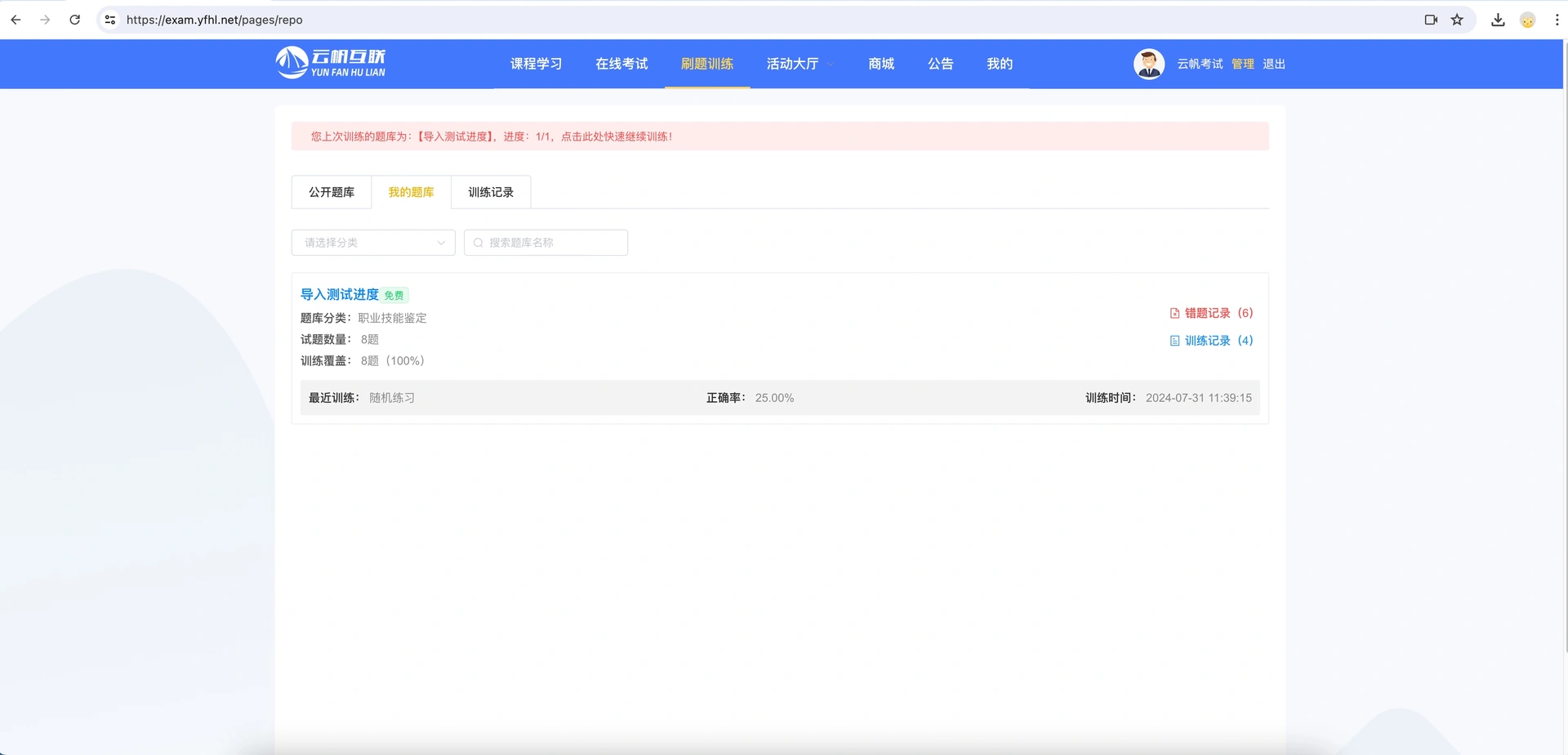This screenshot has width=1568, height=755.
Task: Click the user avatar picture in the header
Action: [1149, 64]
